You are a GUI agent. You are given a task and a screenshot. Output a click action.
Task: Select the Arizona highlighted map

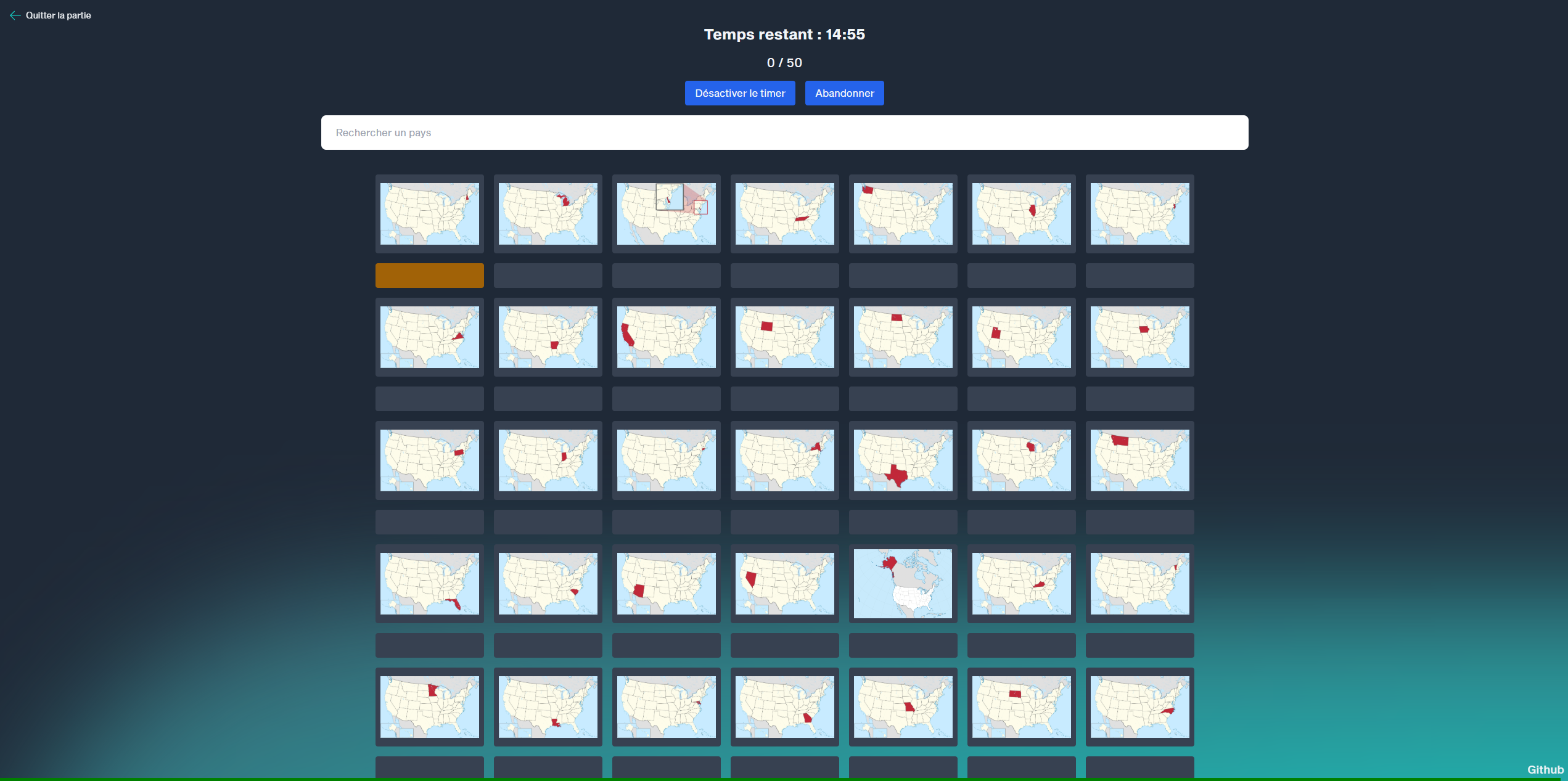click(667, 584)
